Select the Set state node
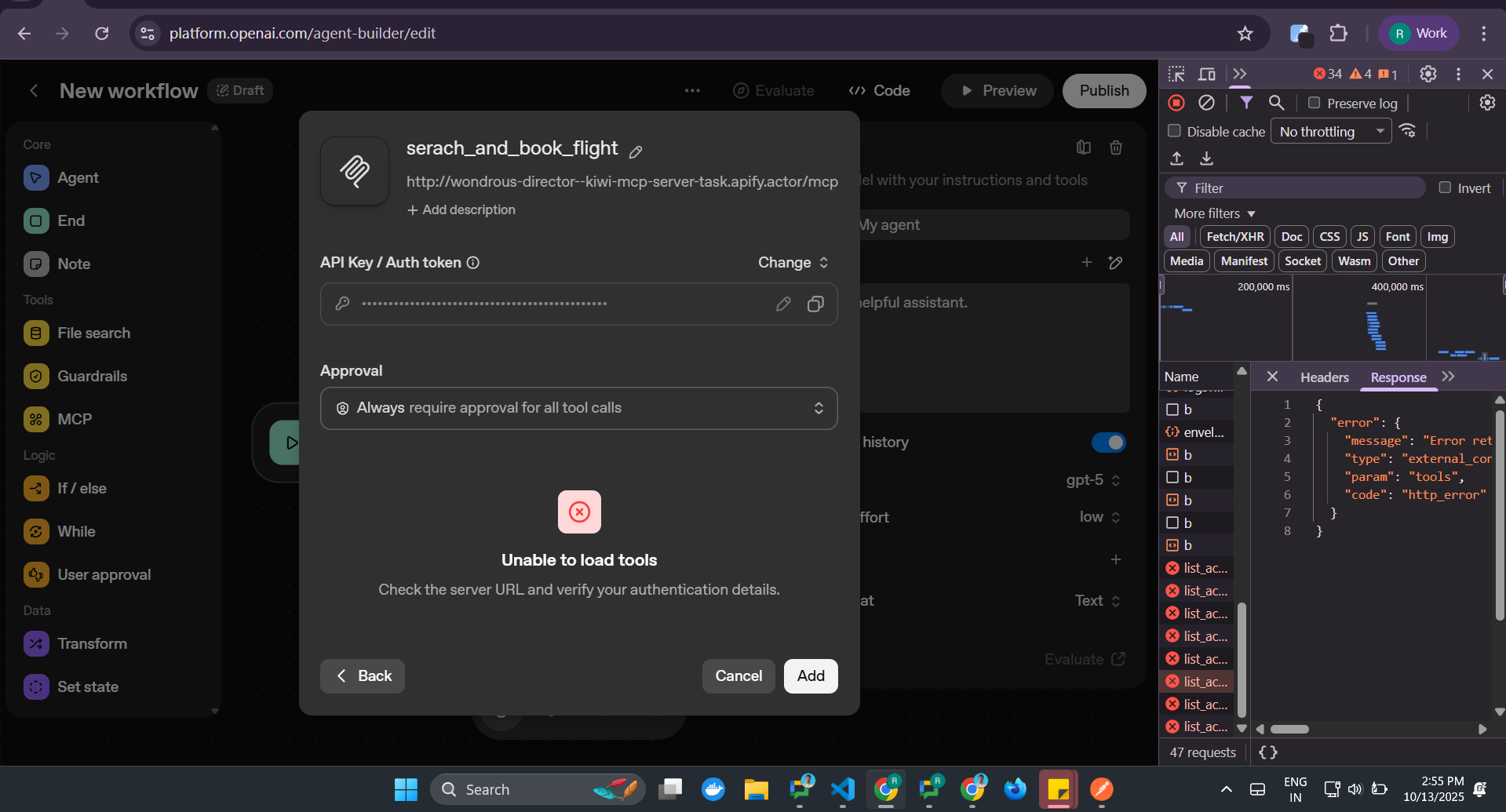The height and width of the screenshot is (812, 1506). click(71, 687)
